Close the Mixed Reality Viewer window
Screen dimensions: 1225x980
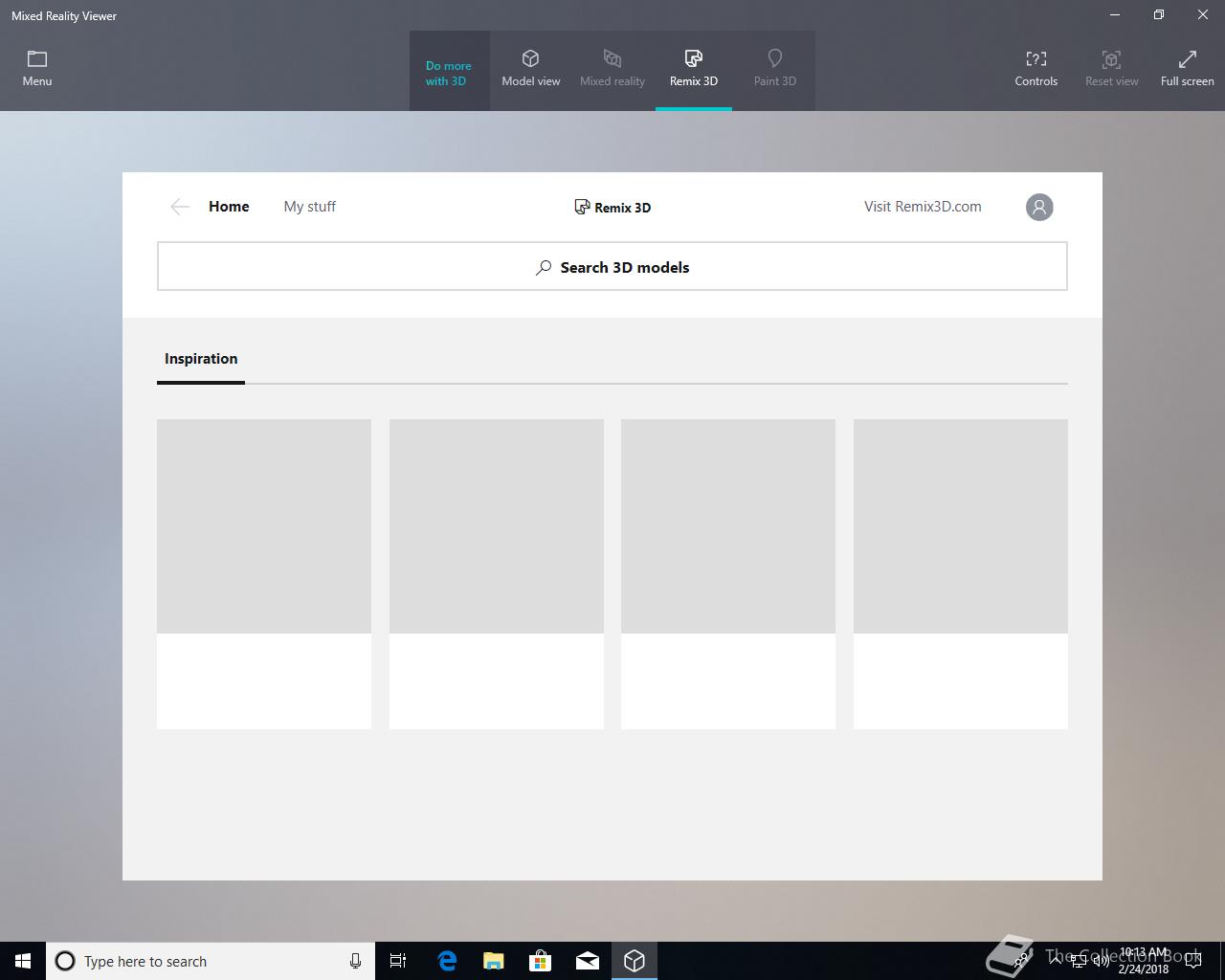[x=1203, y=15]
